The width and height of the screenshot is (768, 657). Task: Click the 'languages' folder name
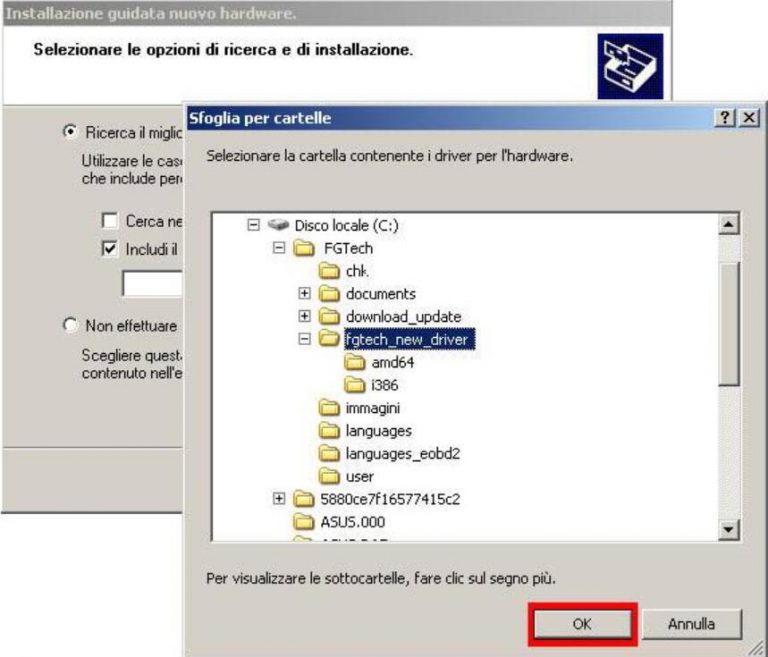tap(379, 431)
